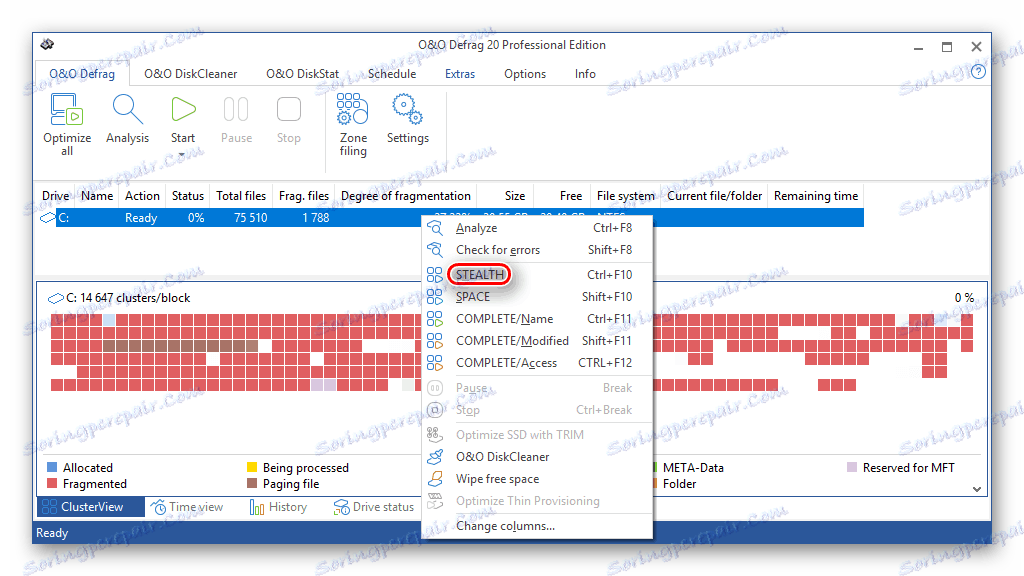1024x576 pixels.
Task: Open the Start dropdown arrow
Action: click(x=182, y=154)
